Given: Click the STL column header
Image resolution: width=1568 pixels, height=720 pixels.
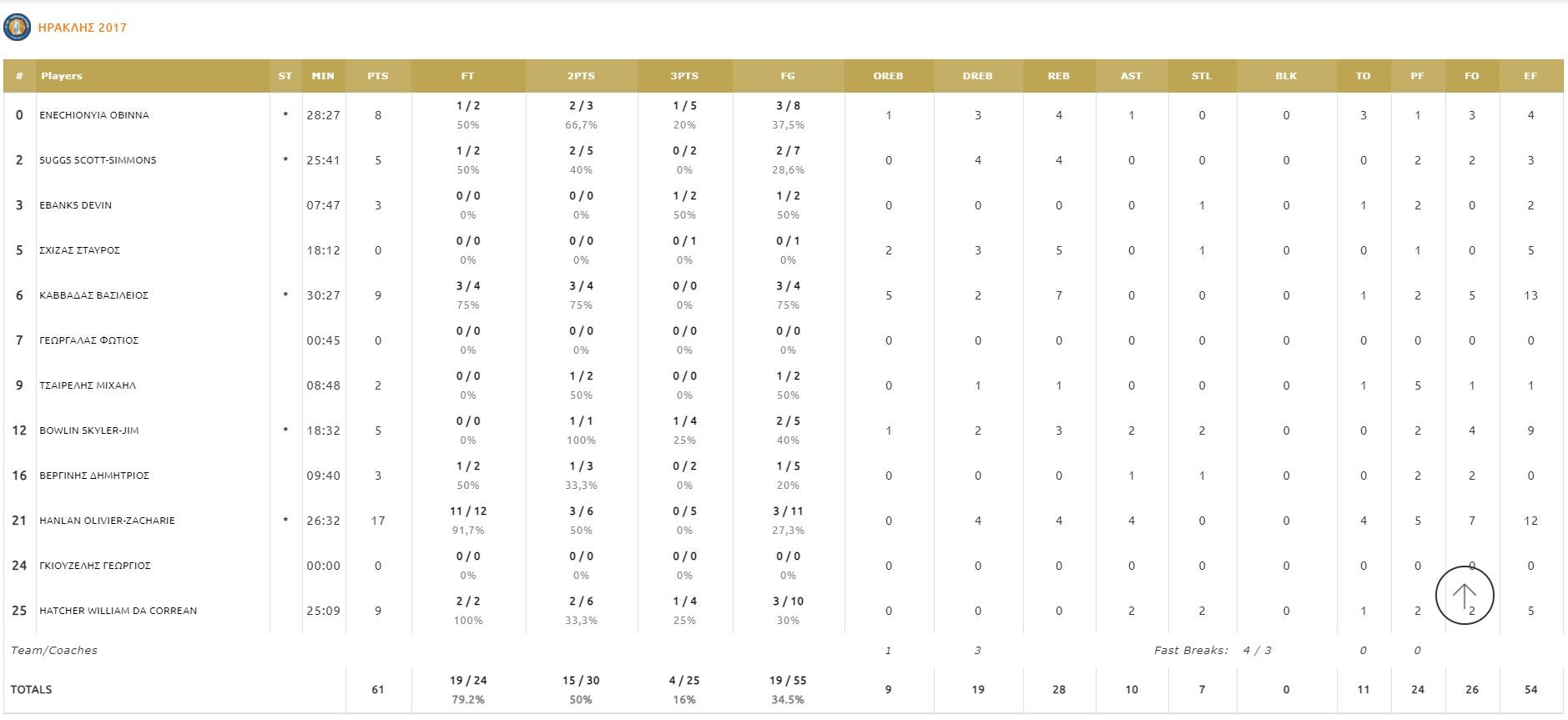Looking at the screenshot, I should click(x=1201, y=76).
